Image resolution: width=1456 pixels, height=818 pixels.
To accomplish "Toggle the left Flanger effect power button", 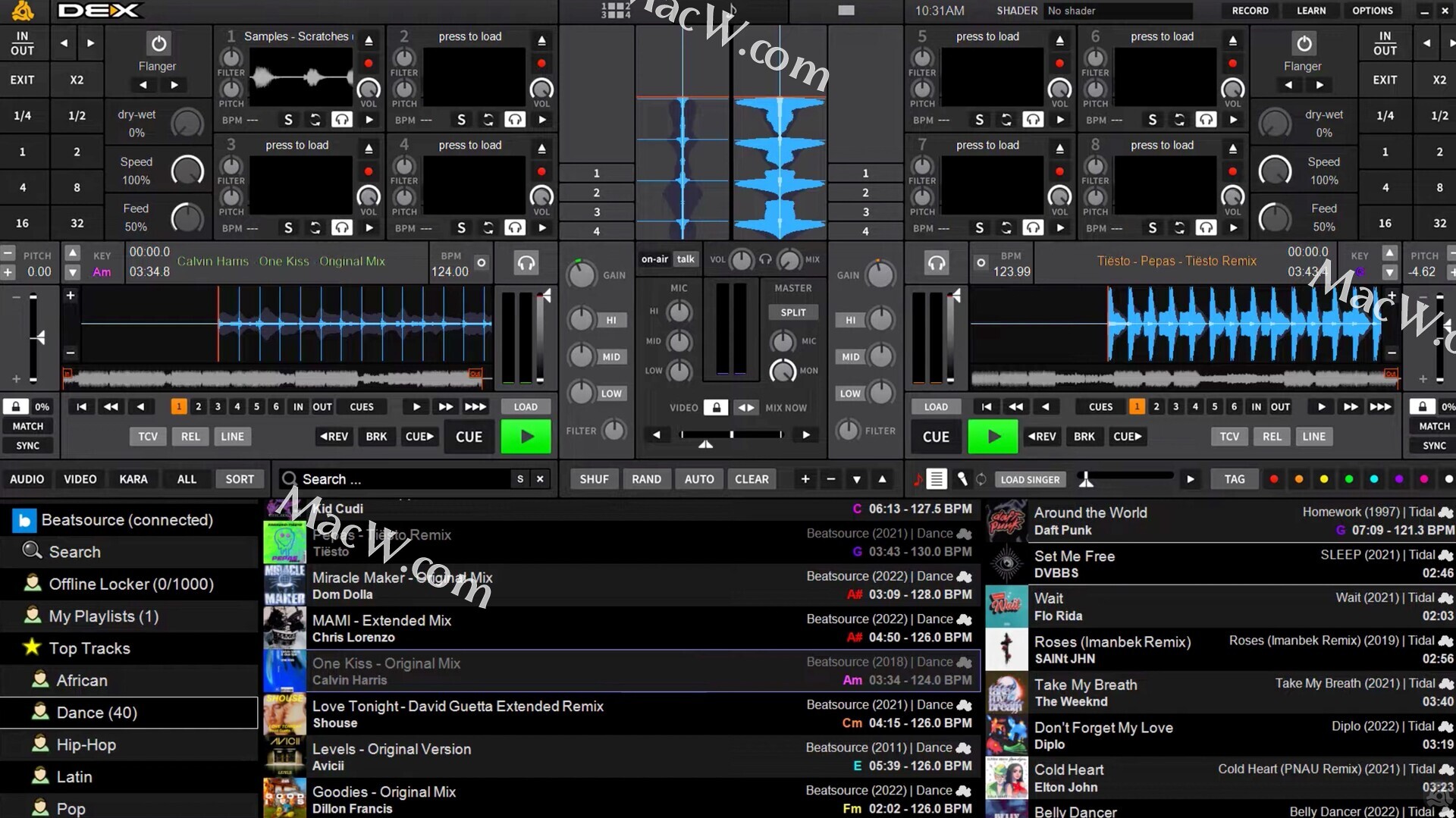I will (x=158, y=43).
